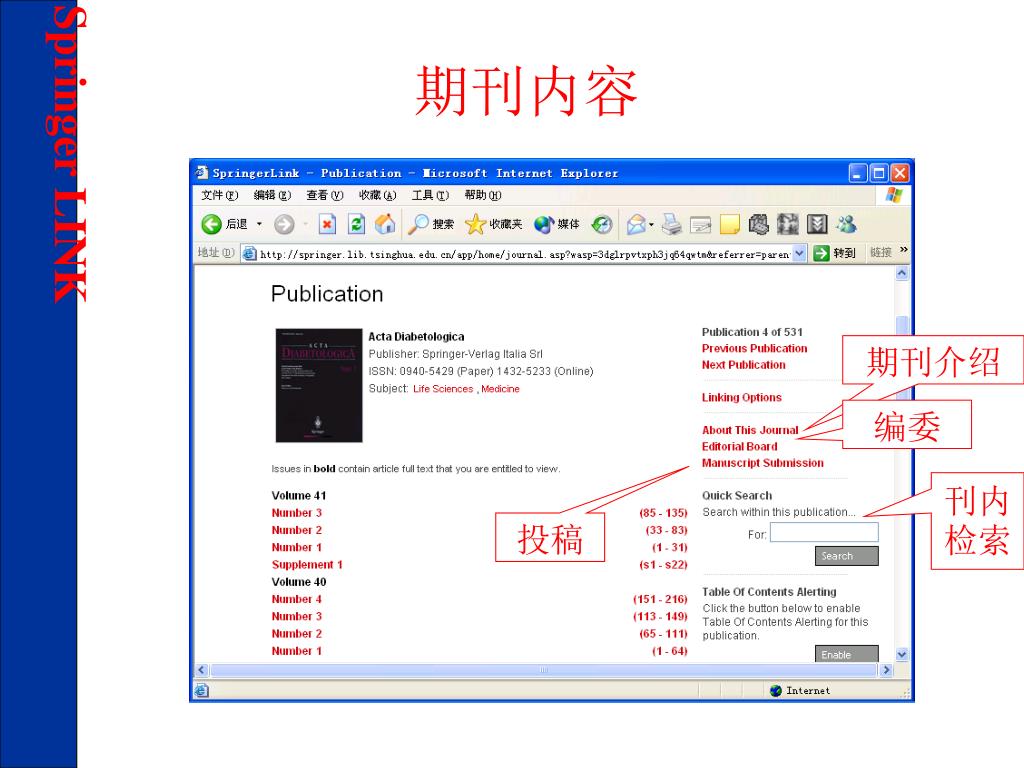Click the Acta Diabetologica cover thumbnail
This screenshot has width=1024, height=768.
click(x=319, y=385)
